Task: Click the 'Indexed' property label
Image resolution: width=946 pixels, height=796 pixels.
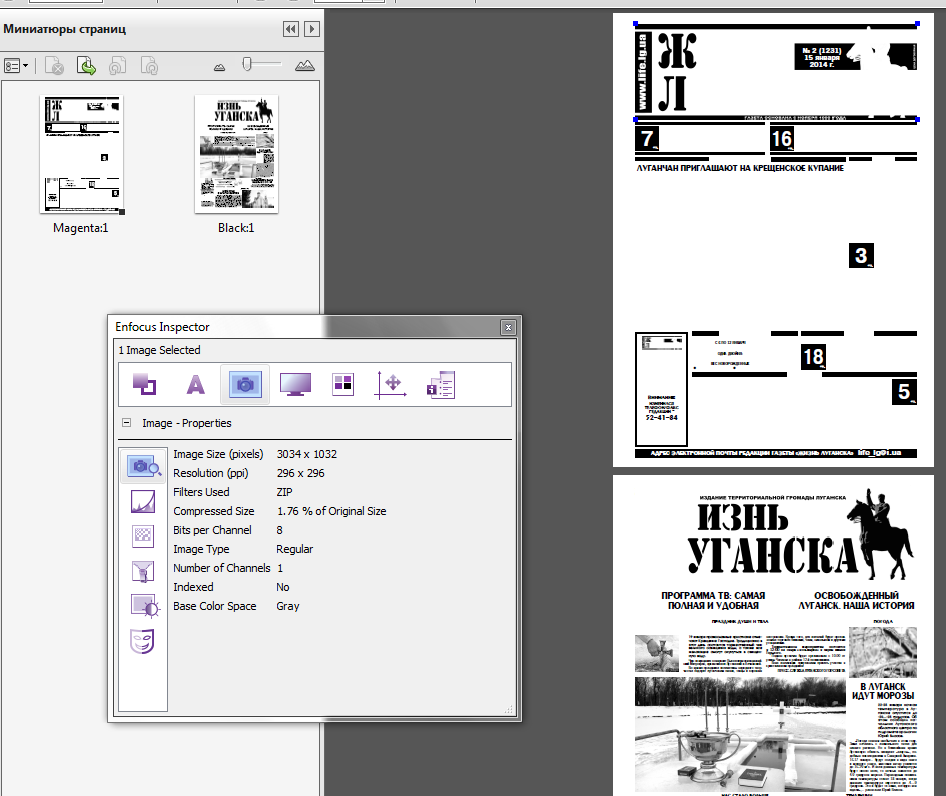Action: [x=193, y=587]
